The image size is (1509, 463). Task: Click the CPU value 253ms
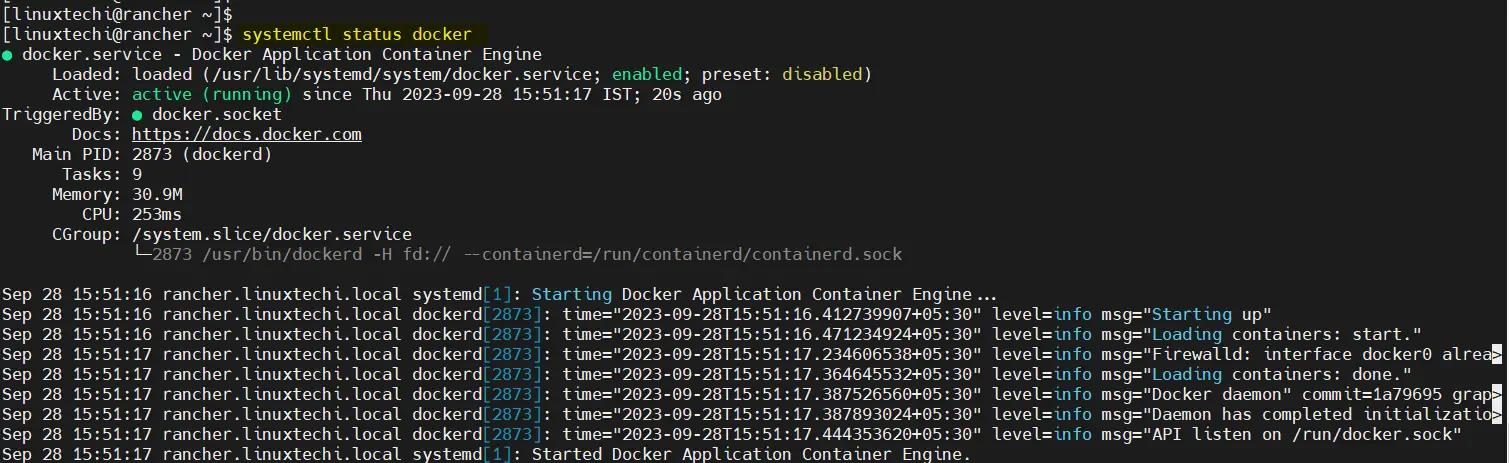pyautogui.click(x=157, y=214)
